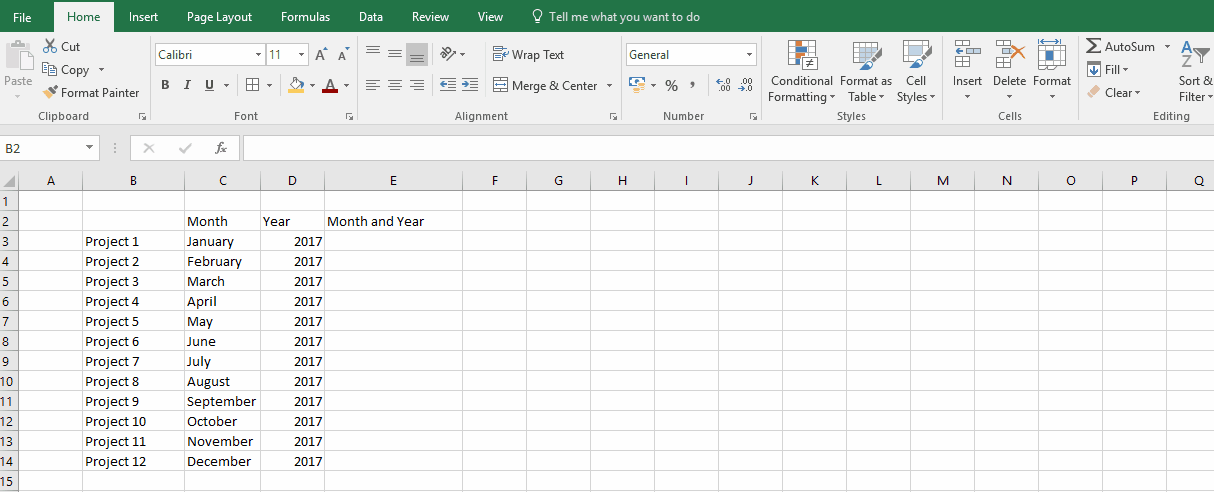Click the Clear eraser icon
1214x492 pixels.
tap(1094, 92)
